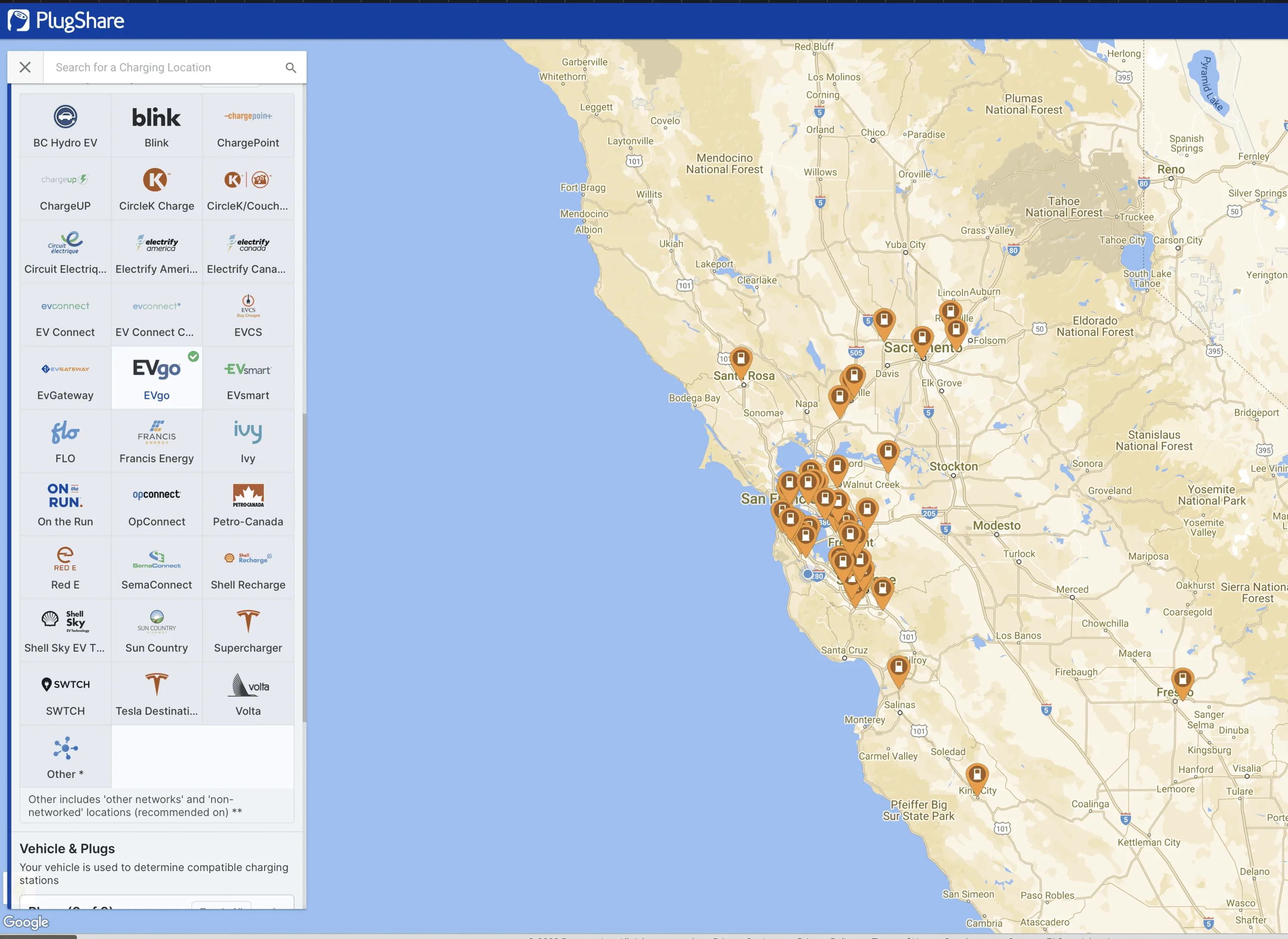Choose the CircleK Charge network
Image resolution: width=1288 pixels, height=939 pixels.
pos(156,189)
